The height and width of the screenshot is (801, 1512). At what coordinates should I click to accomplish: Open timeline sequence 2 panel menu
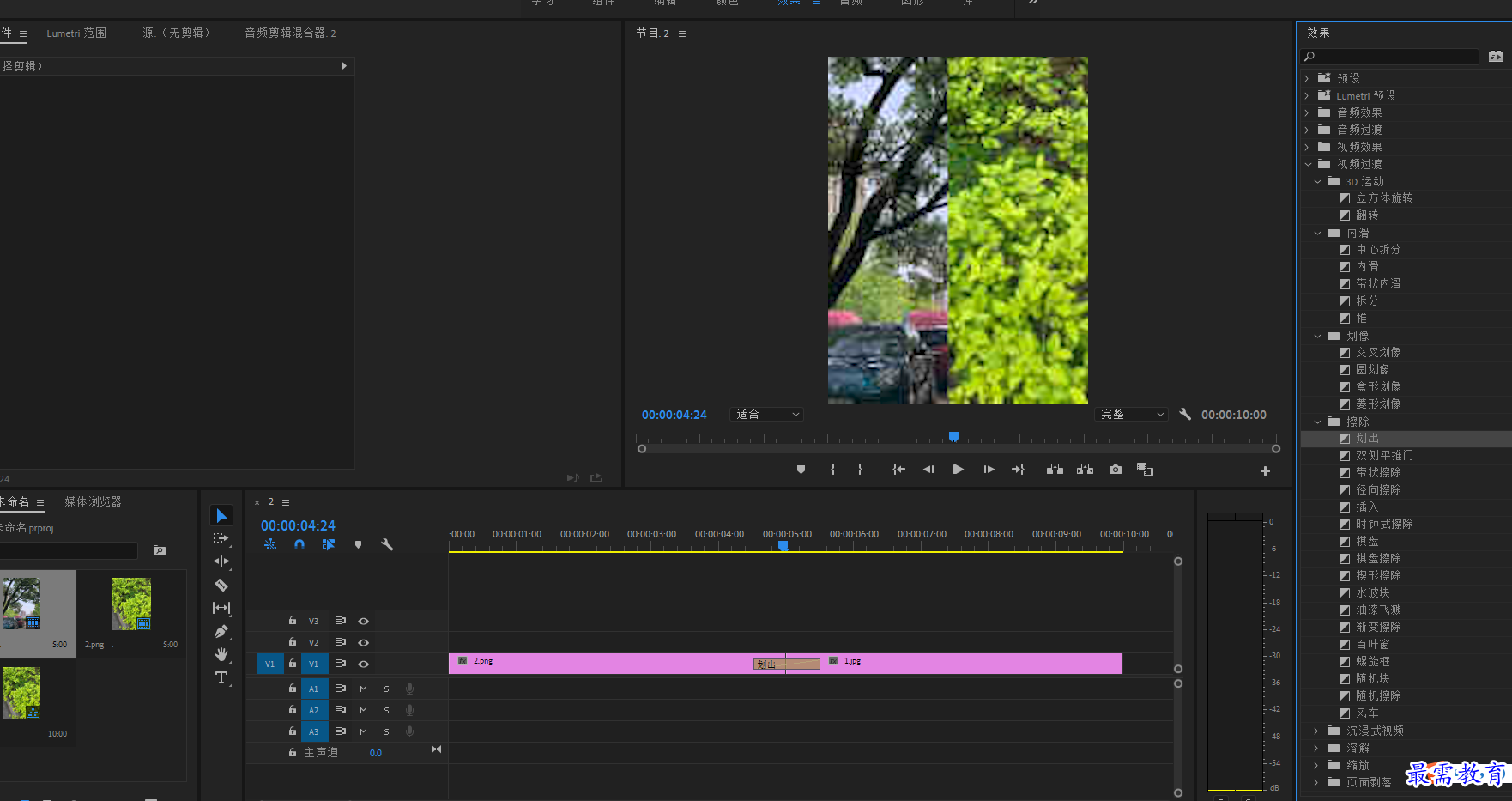point(286,502)
